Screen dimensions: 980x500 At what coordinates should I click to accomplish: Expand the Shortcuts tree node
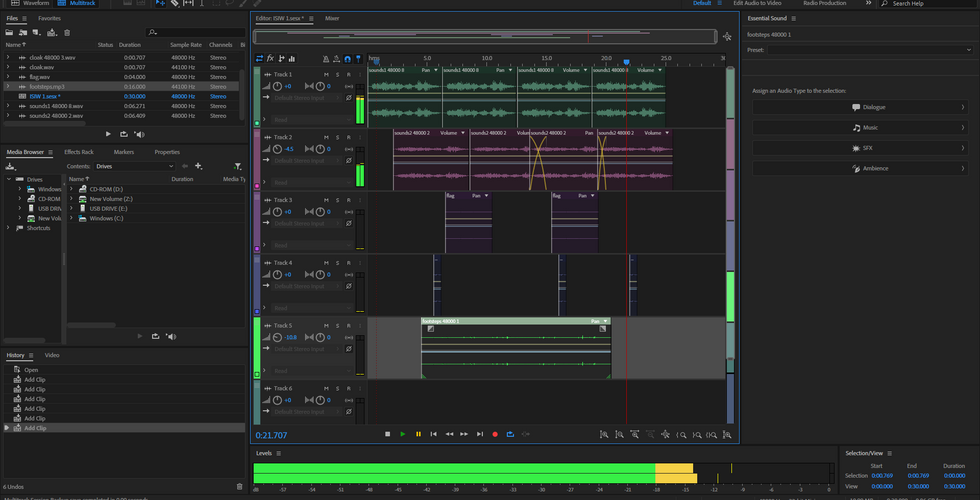click(8, 228)
